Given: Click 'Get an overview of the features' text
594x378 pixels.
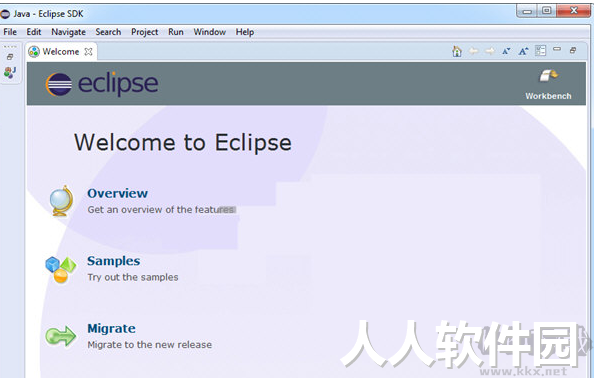Looking at the screenshot, I should pos(162,209).
